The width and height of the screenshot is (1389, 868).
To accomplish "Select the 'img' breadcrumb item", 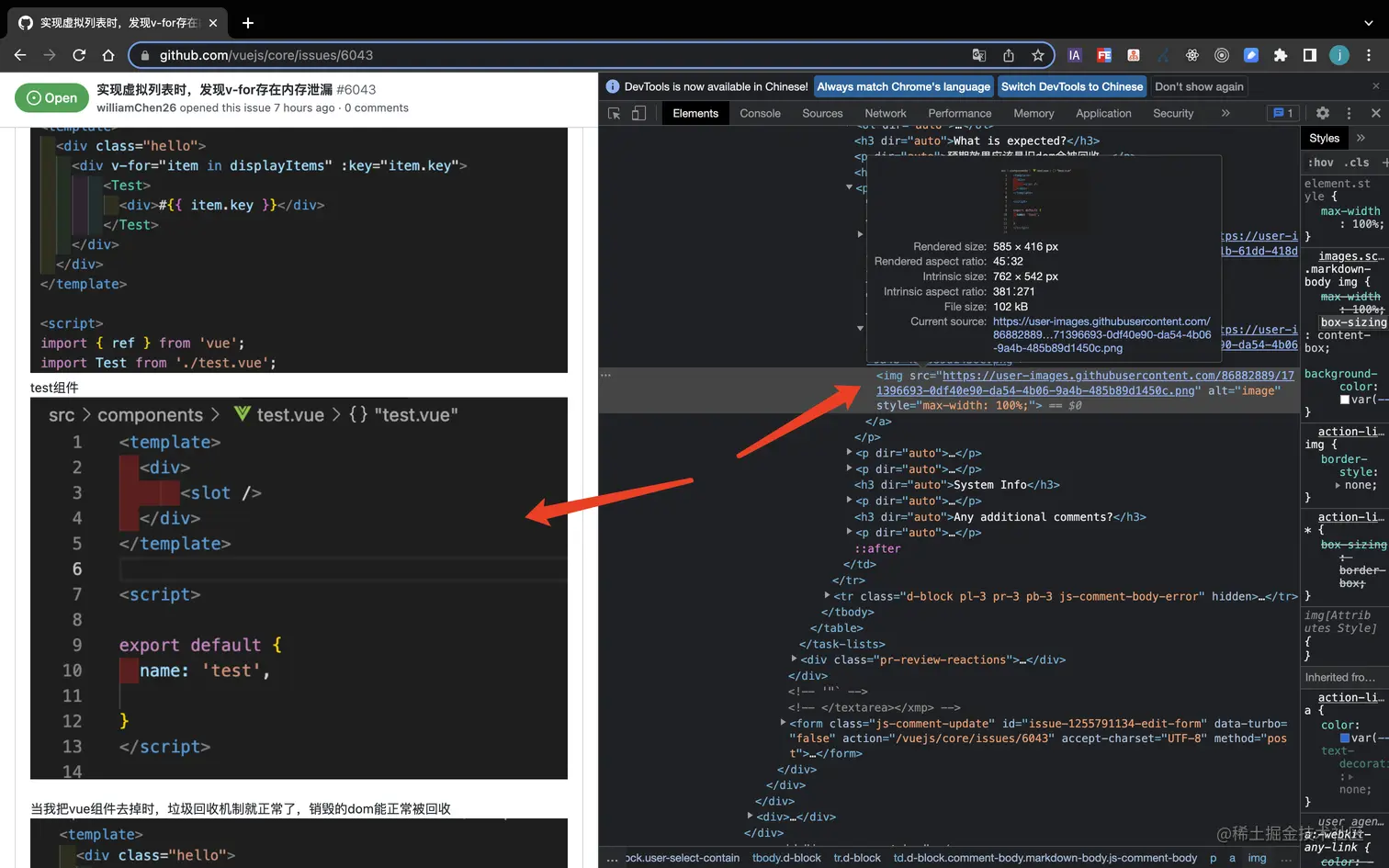I will pos(1257,858).
